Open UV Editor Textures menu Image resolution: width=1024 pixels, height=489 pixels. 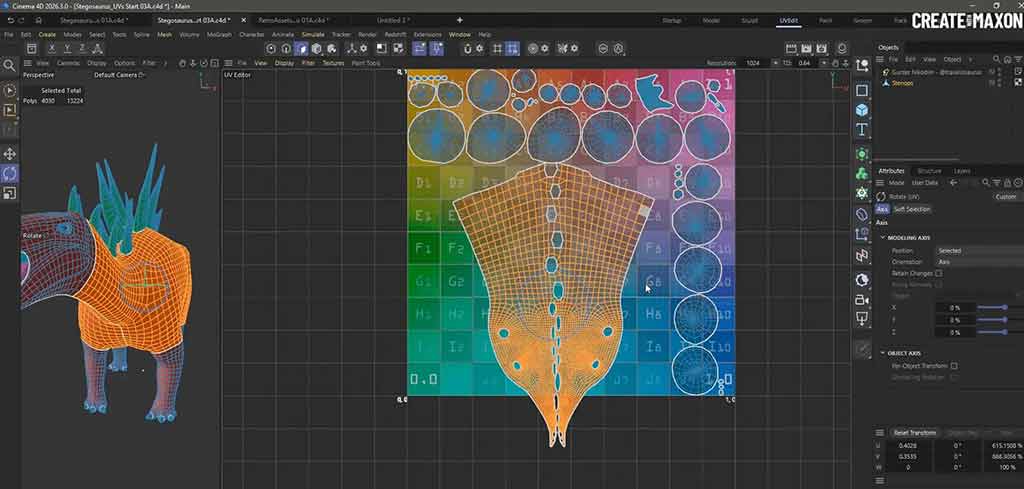333,63
